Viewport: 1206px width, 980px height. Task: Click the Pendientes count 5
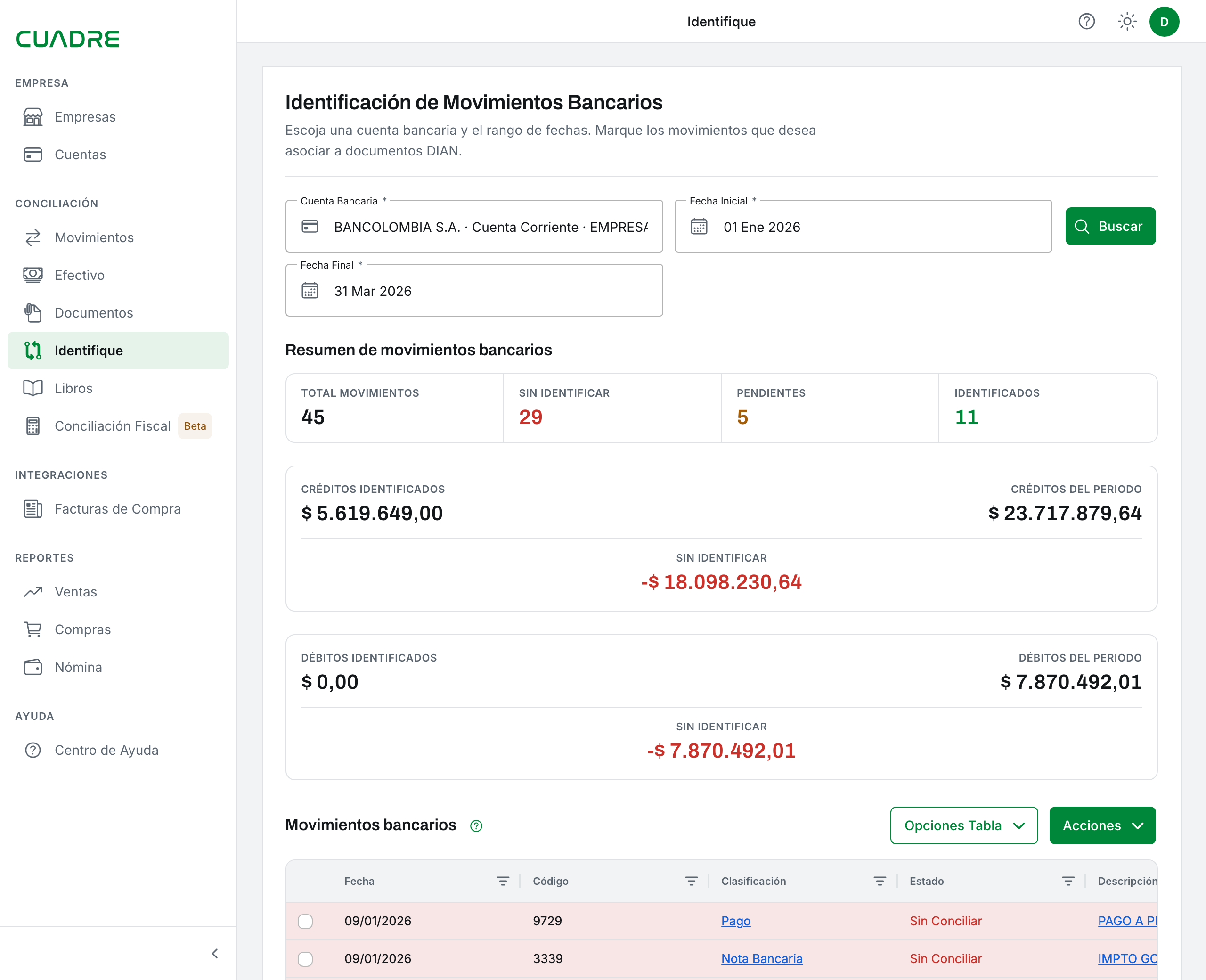tap(742, 417)
